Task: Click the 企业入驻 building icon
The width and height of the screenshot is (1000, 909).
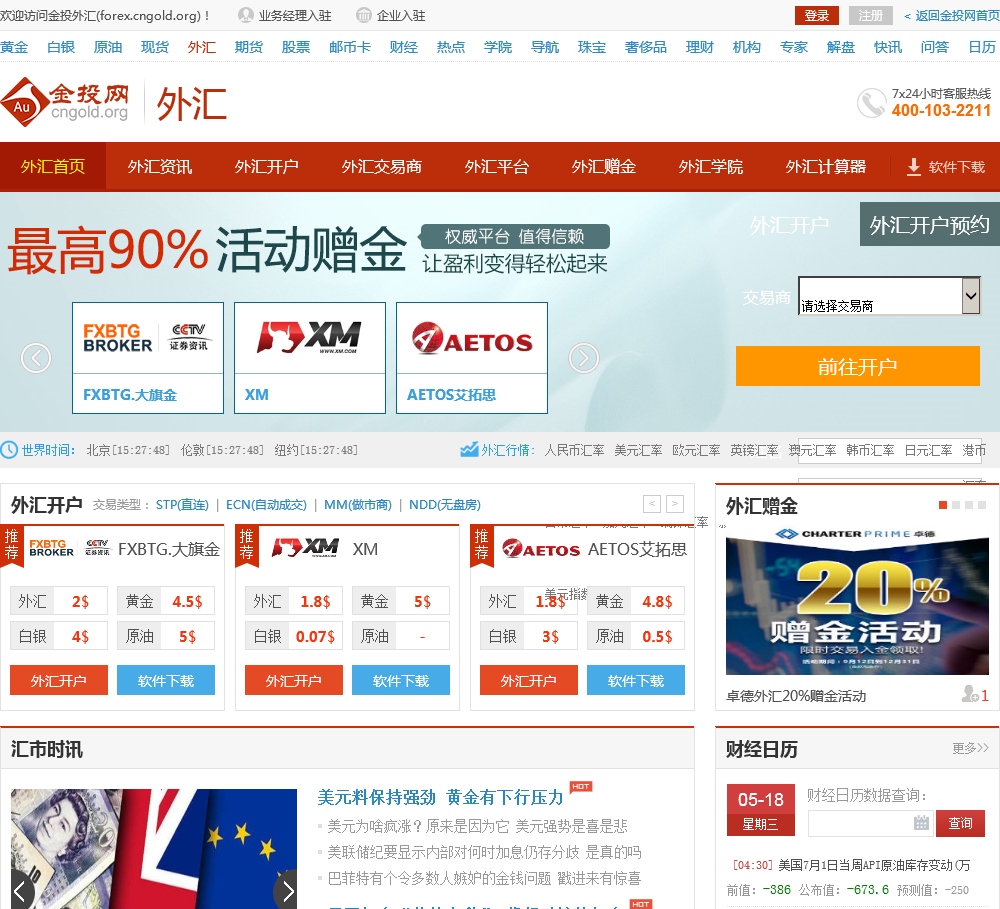Action: point(364,15)
